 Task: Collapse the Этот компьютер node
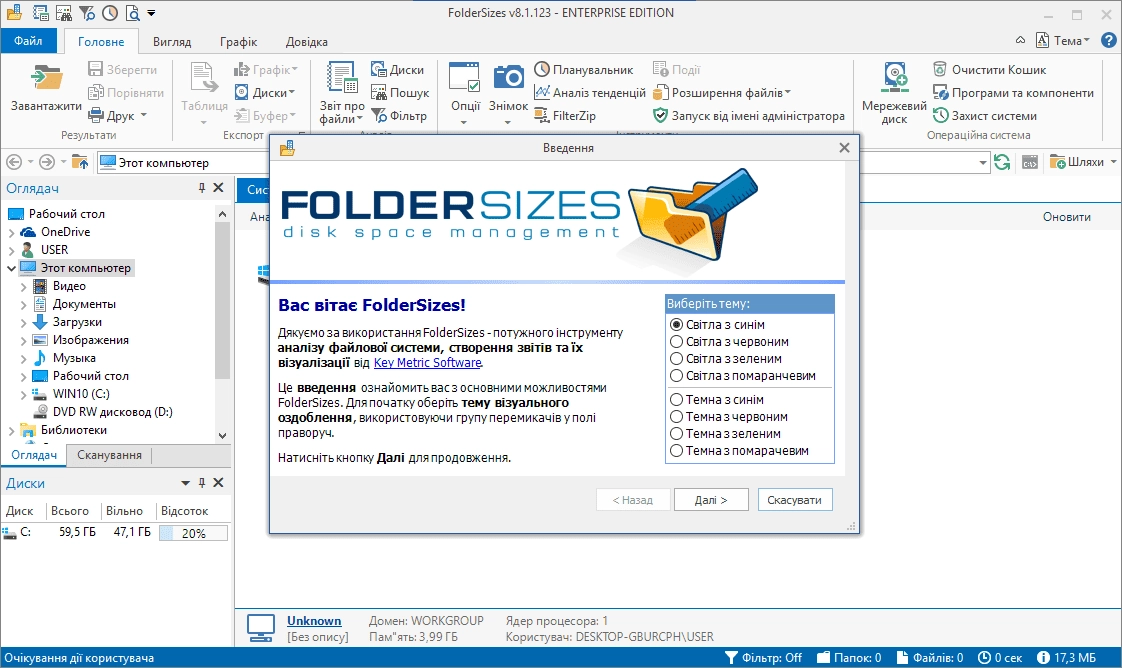pyautogui.click(x=11, y=268)
